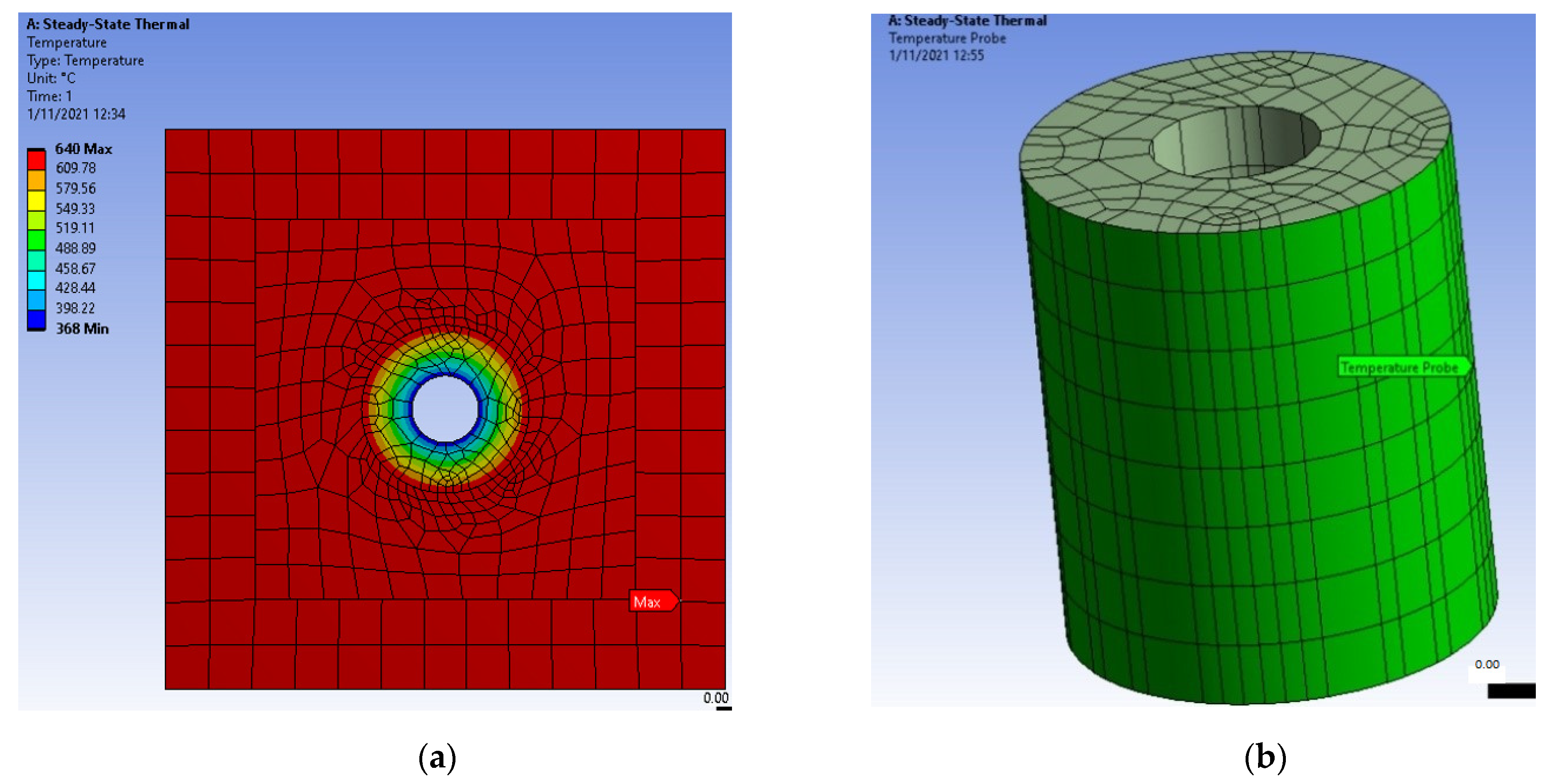
Task: Click the '458.67' legend value
Action: 75,269
